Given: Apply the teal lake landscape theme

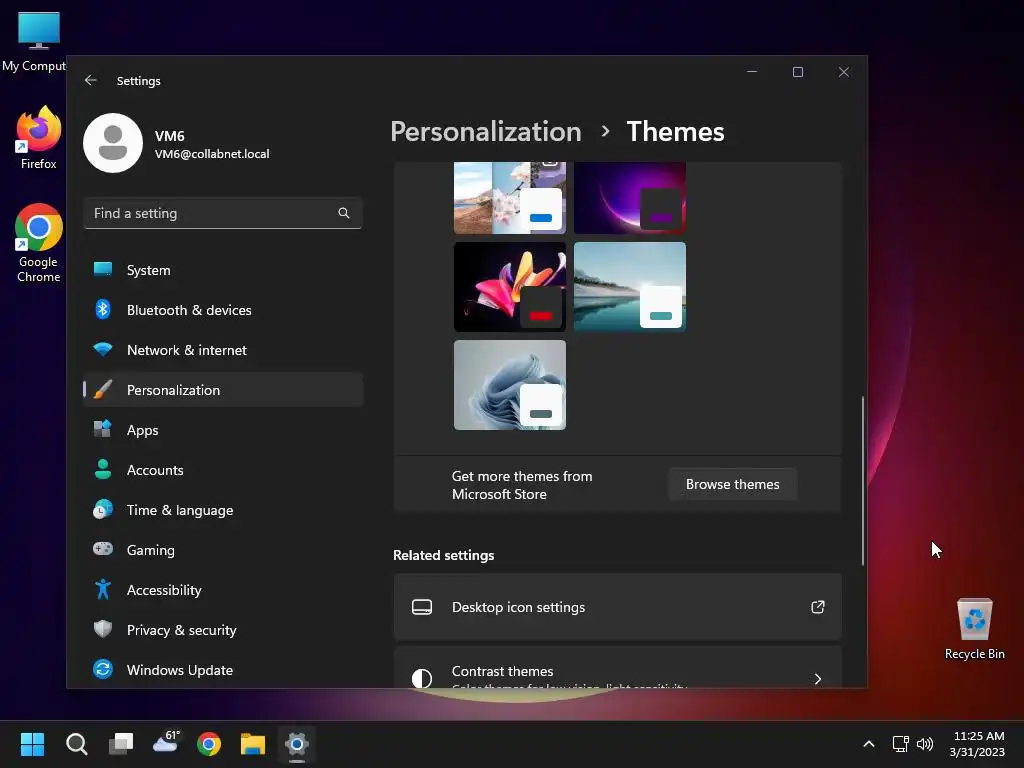Looking at the screenshot, I should pyautogui.click(x=630, y=287).
